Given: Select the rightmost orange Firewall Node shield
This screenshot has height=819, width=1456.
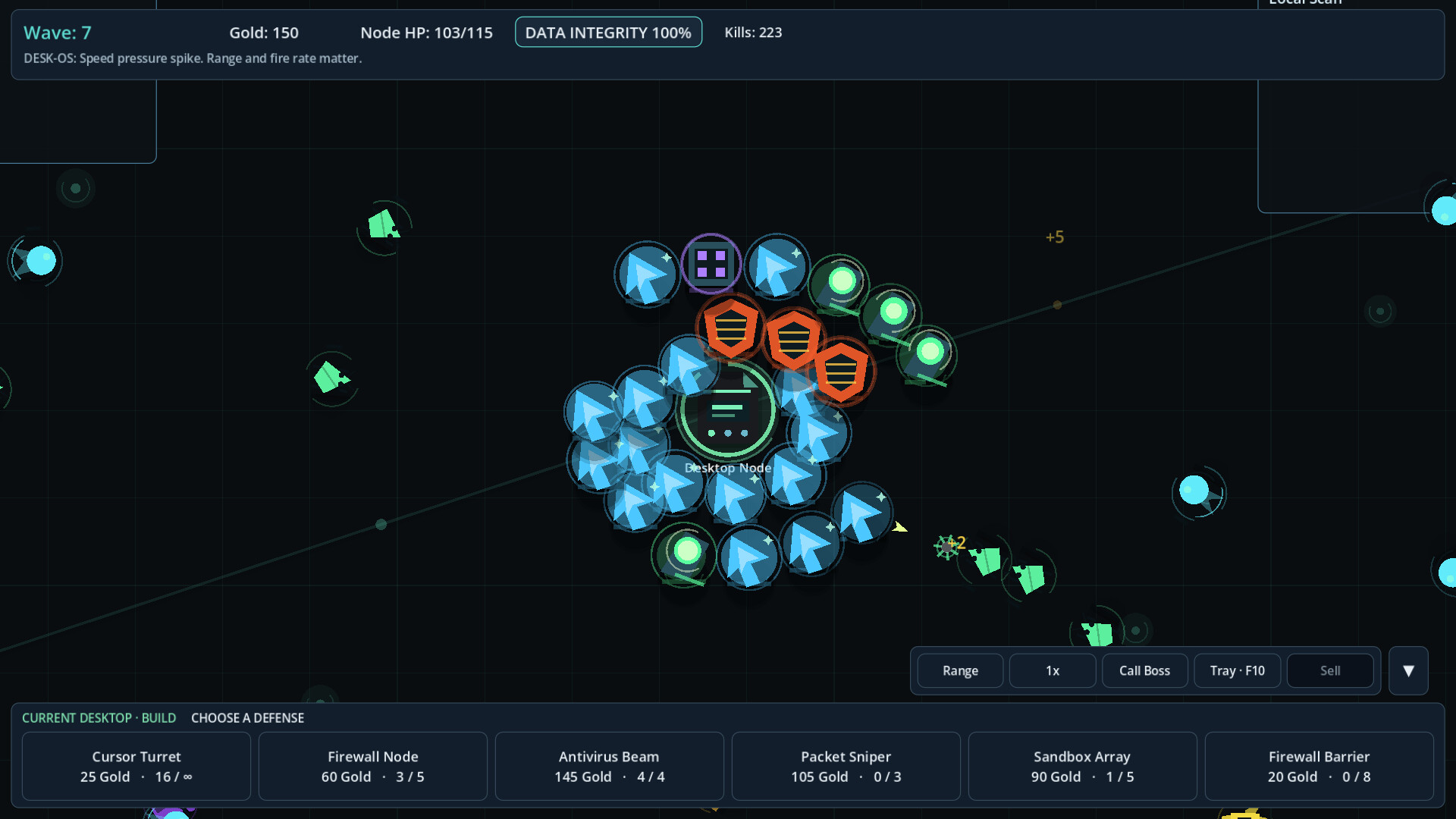Looking at the screenshot, I should click(841, 372).
